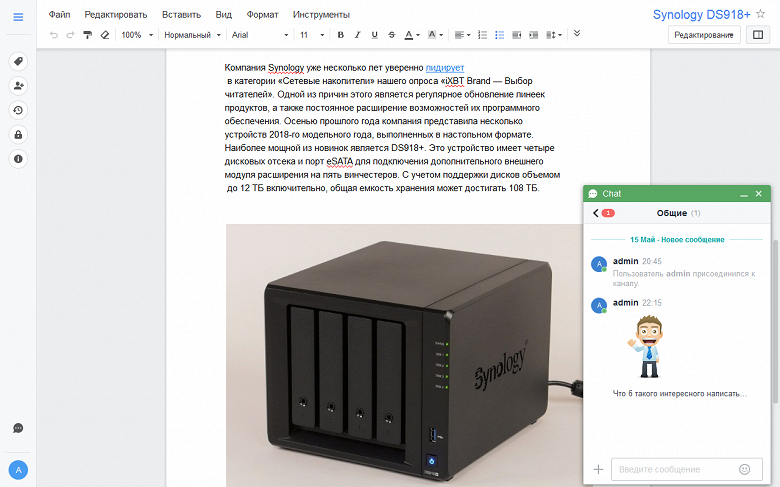Expand the toolbar with double chevron
780x487 pixels.
click(577, 33)
